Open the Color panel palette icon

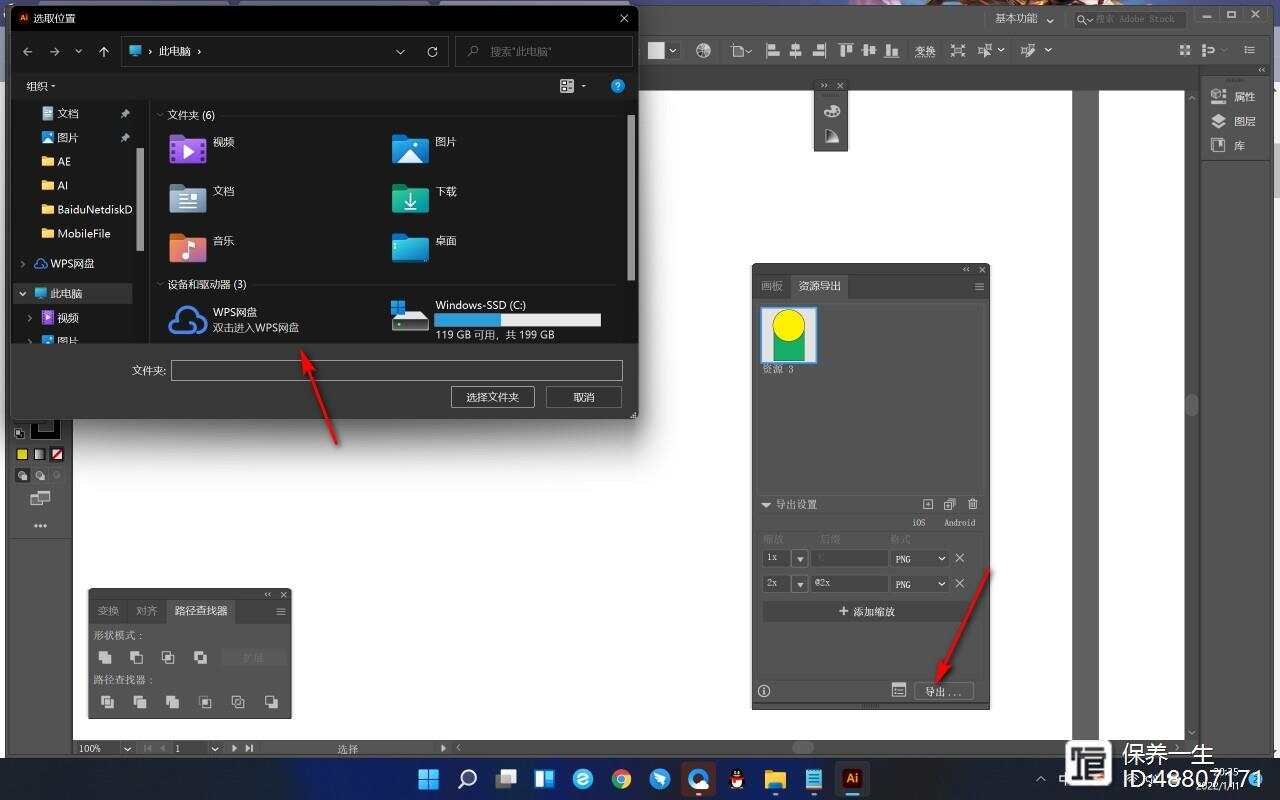click(x=832, y=111)
